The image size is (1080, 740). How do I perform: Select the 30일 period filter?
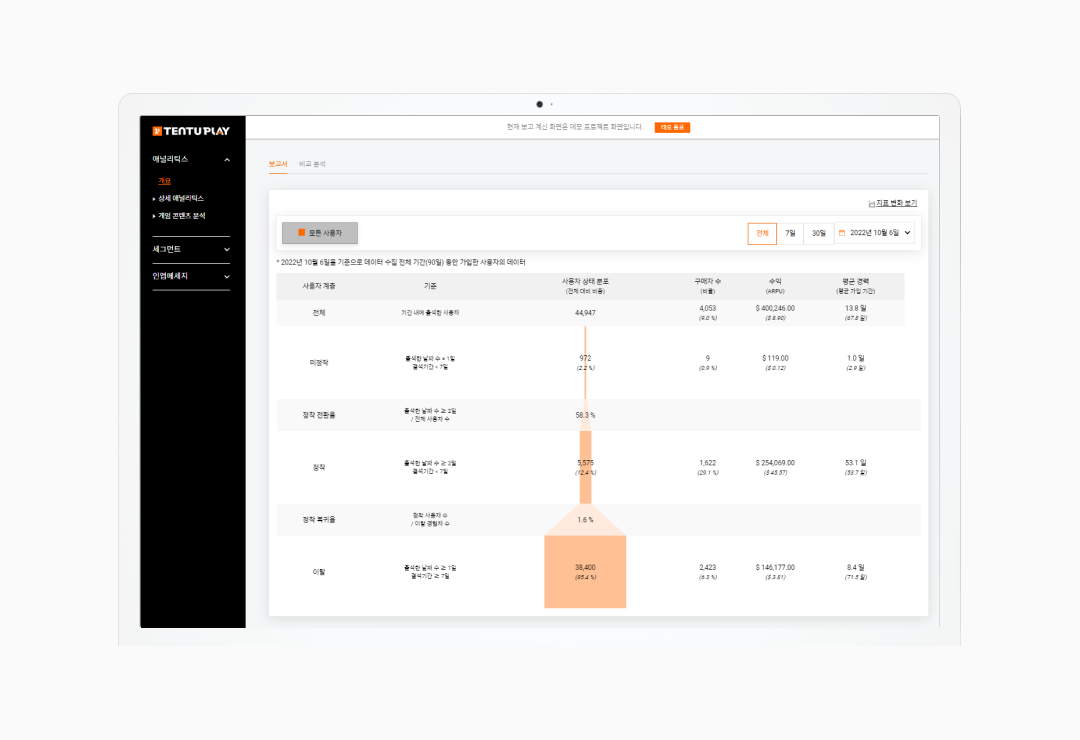pos(817,232)
